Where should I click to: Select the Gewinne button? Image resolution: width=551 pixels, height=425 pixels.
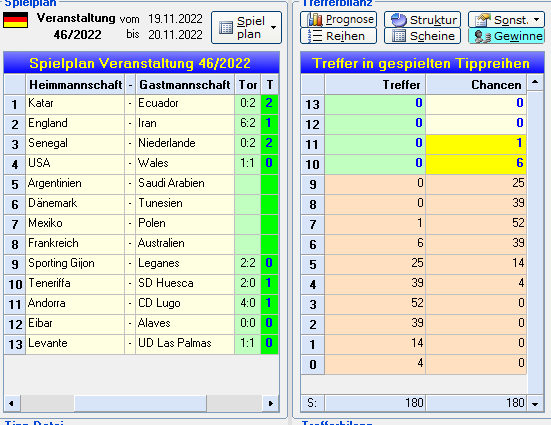tap(506, 36)
